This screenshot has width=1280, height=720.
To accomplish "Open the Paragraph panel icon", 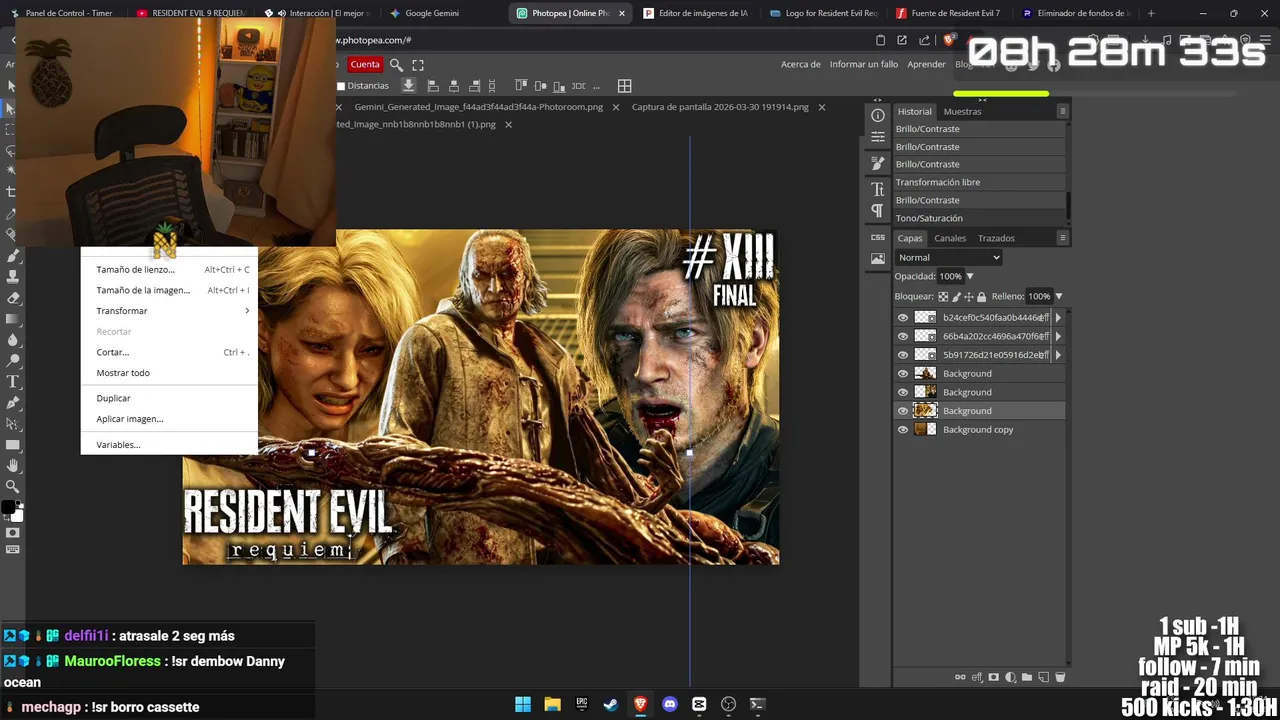I will [x=878, y=211].
